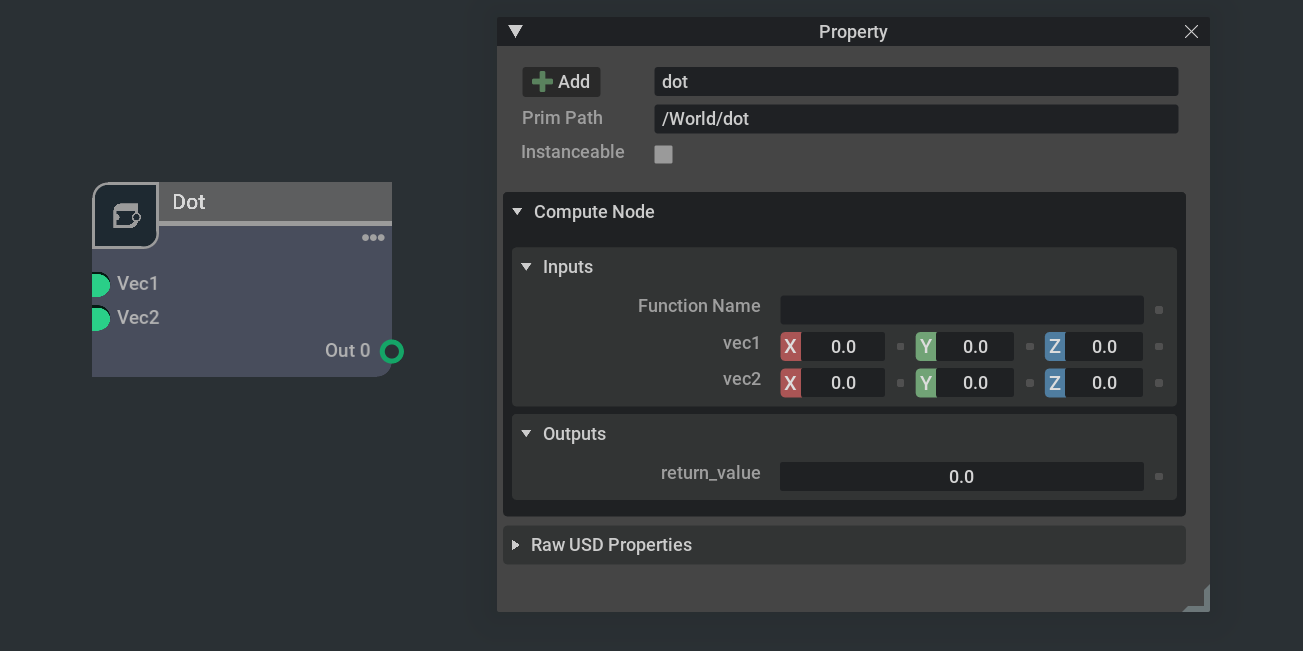Toggle the Instanceable checkbox
Viewport: 1303px width, 651px height.
tap(663, 154)
